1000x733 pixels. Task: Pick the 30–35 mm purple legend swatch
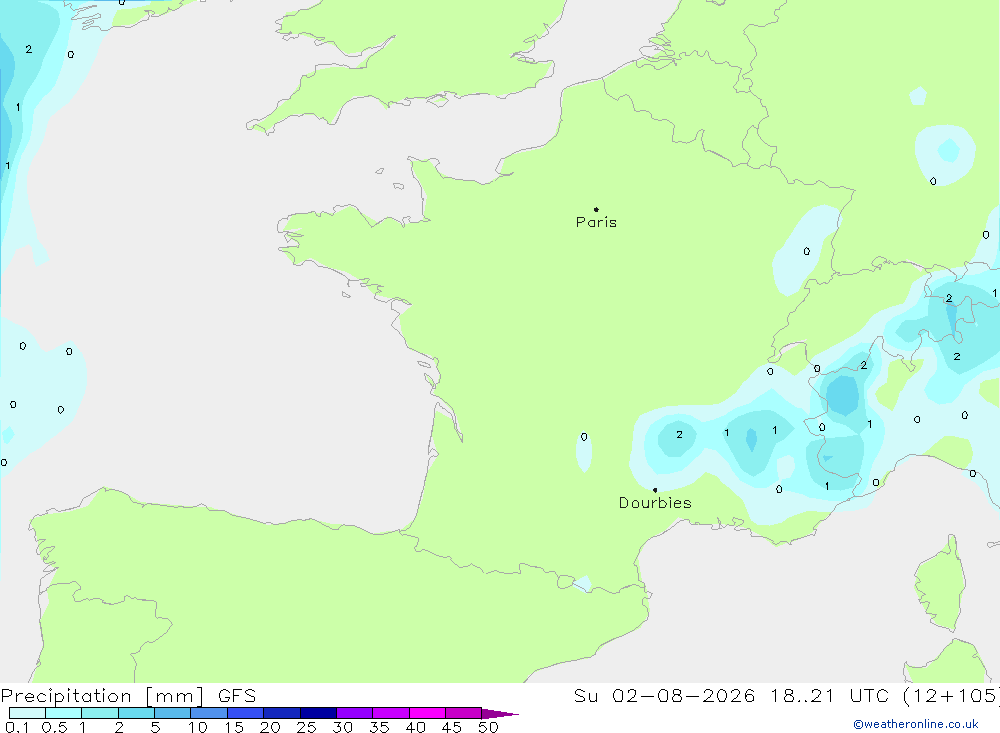(x=355, y=713)
